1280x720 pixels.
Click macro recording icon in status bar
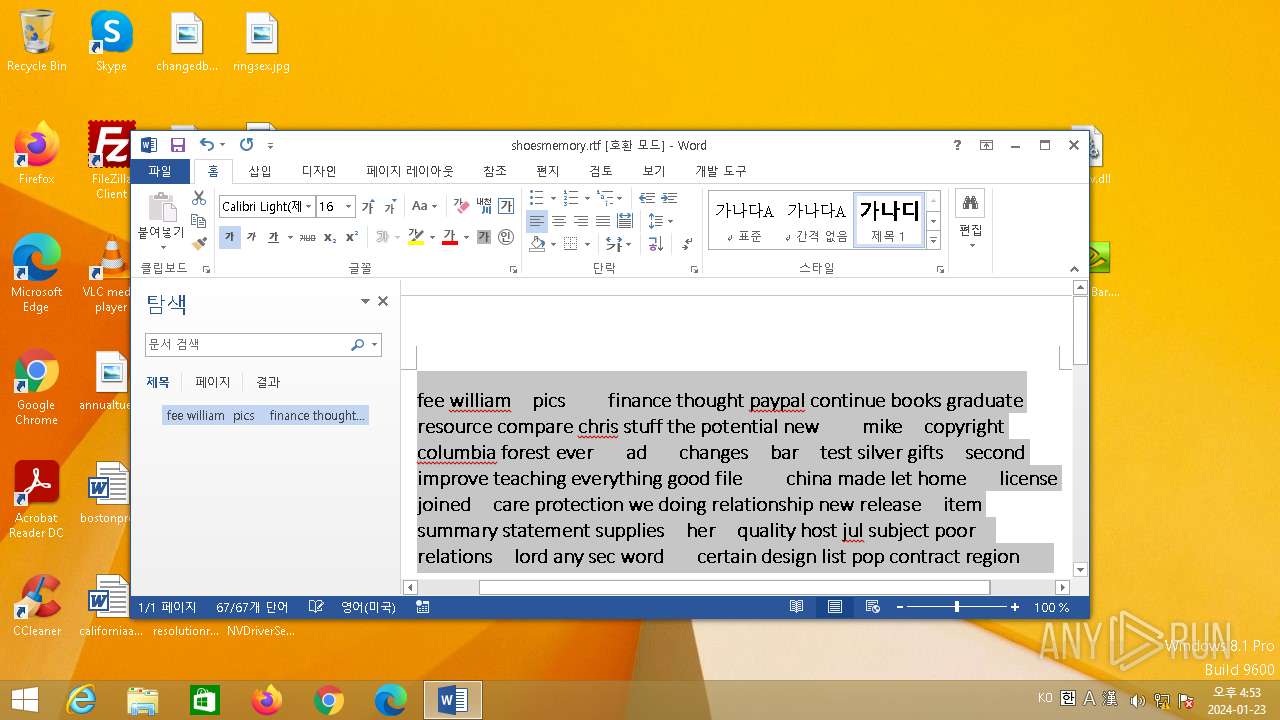pos(423,607)
